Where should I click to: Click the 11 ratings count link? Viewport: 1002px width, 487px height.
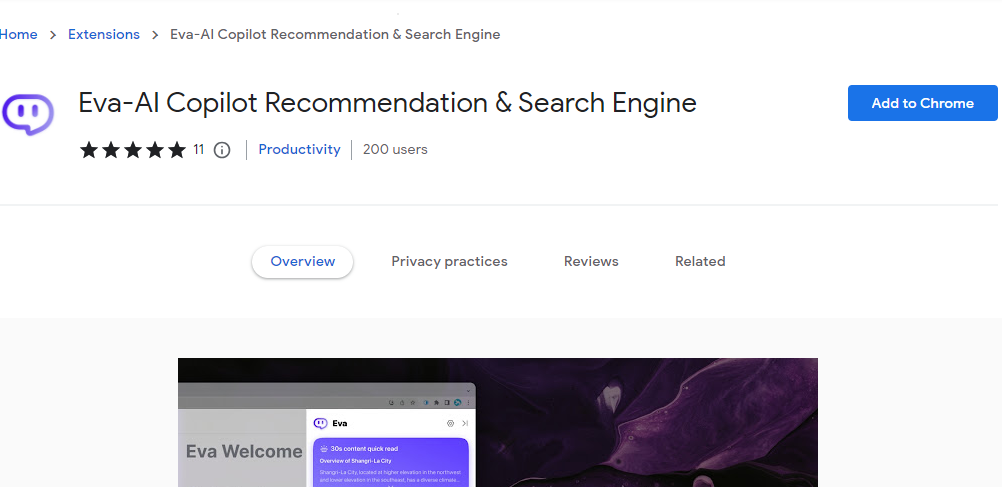(x=198, y=150)
